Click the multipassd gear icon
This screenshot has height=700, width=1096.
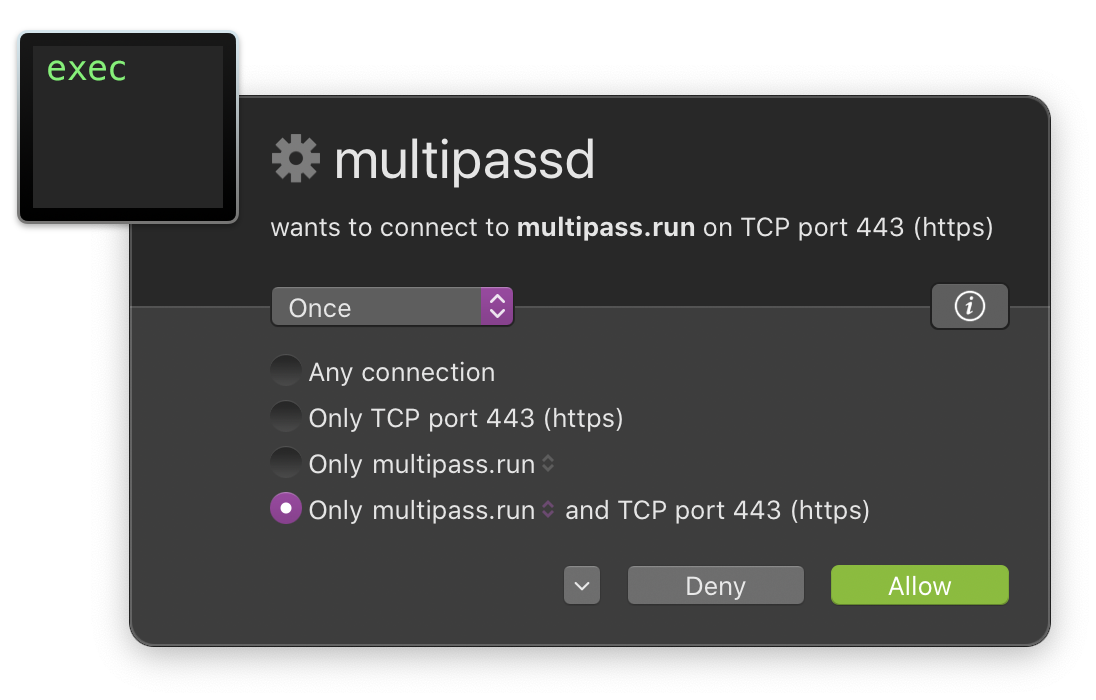point(294,157)
